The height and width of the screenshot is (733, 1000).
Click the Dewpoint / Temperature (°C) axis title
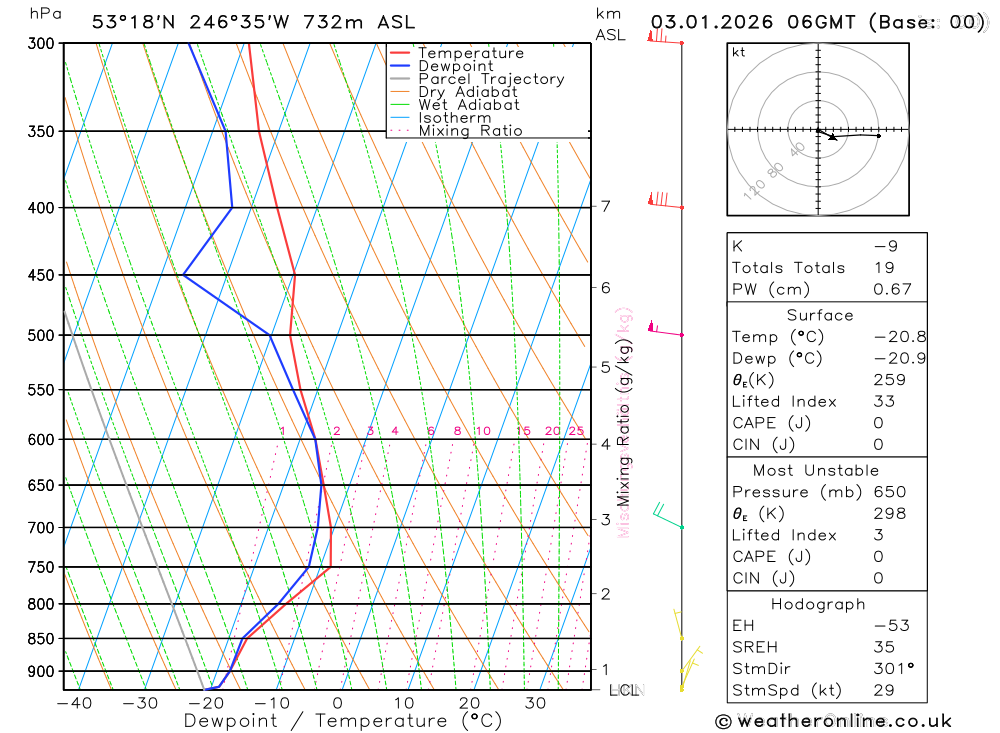[343, 721]
